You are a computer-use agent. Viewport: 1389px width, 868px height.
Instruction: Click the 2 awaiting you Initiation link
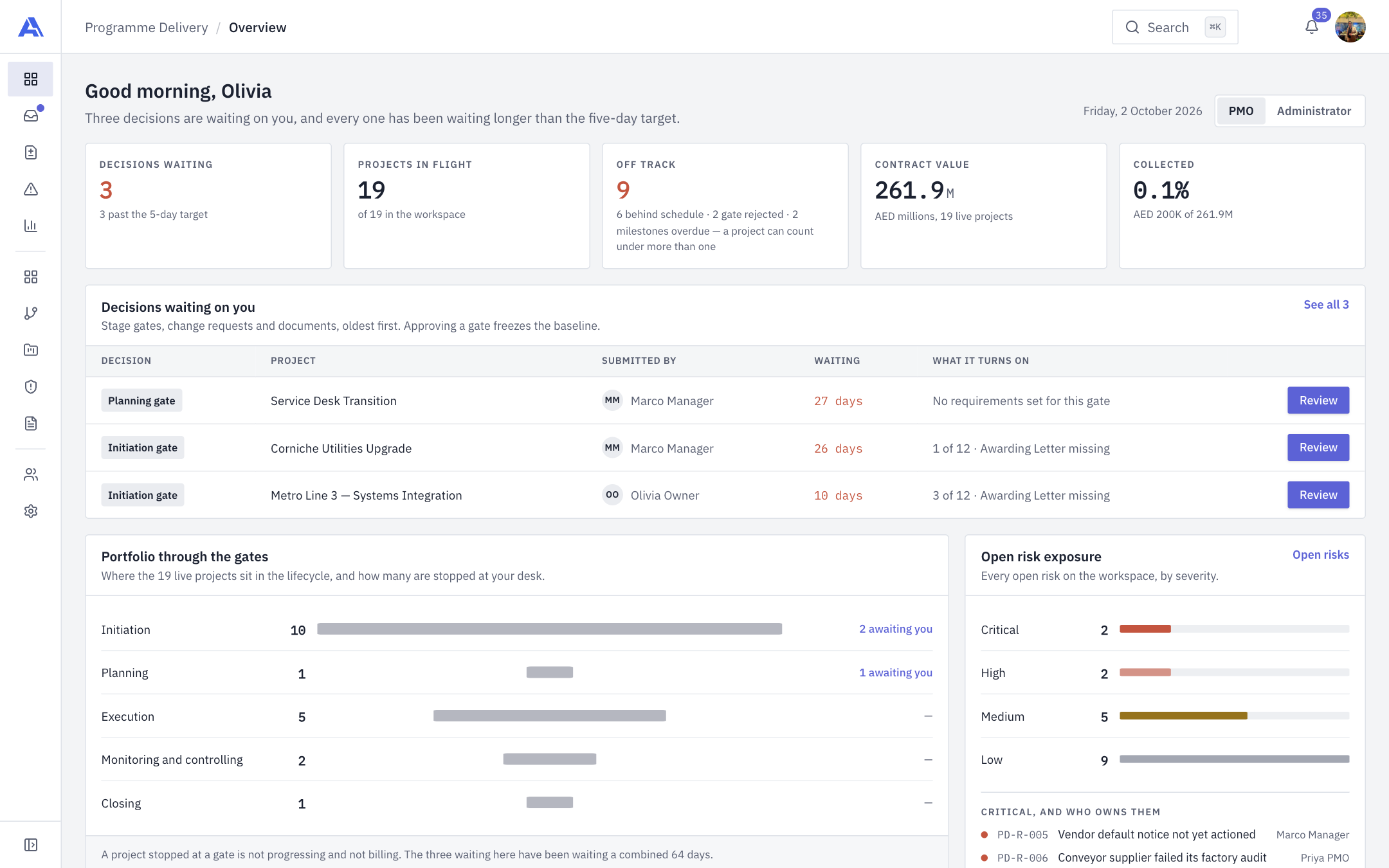895,629
